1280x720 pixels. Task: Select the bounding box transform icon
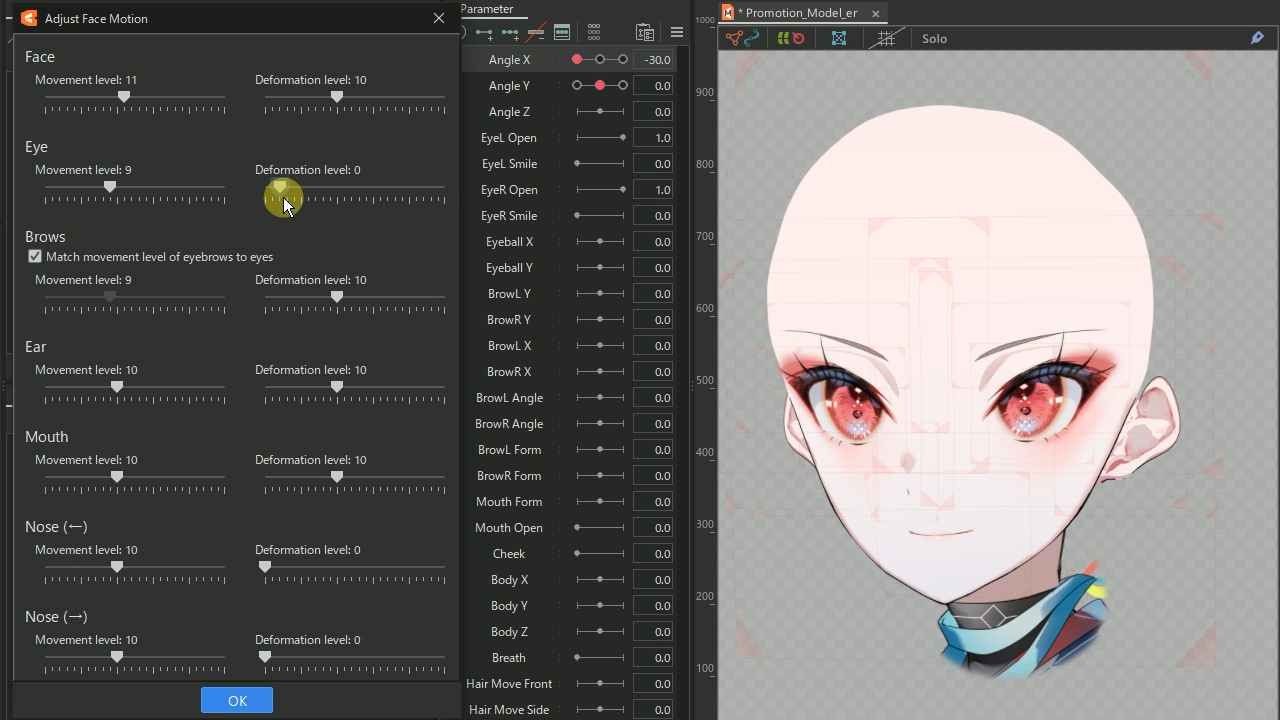[840, 38]
